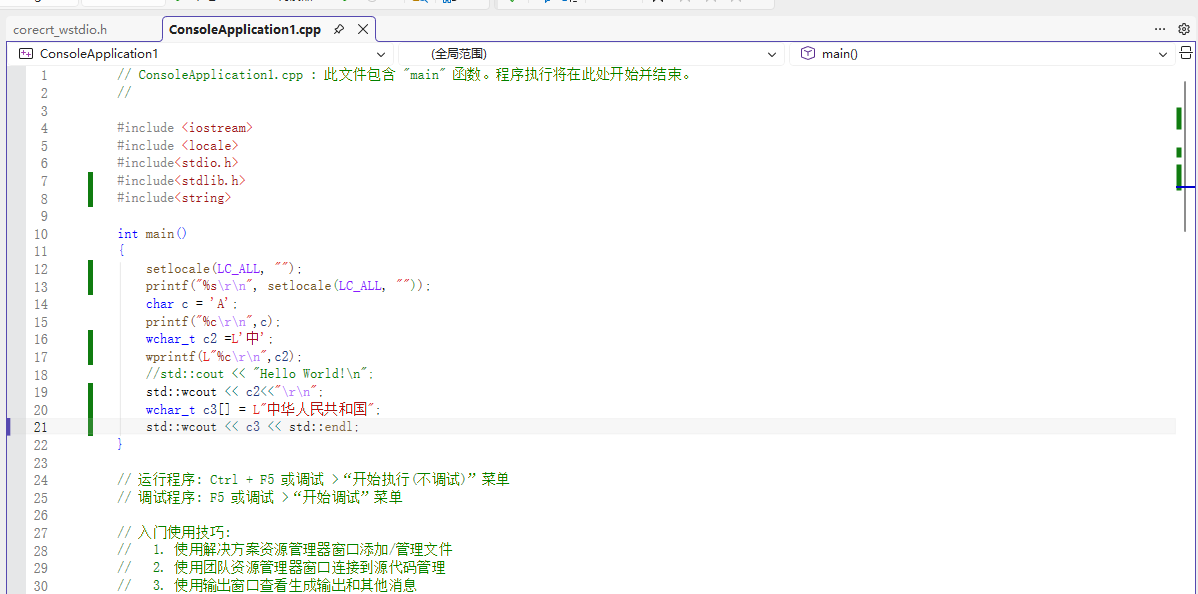Image resolution: width=1198 pixels, height=594 pixels.
Task: Click the setlocale(LC_ALL, "") statement on line 12
Action: tap(225, 268)
